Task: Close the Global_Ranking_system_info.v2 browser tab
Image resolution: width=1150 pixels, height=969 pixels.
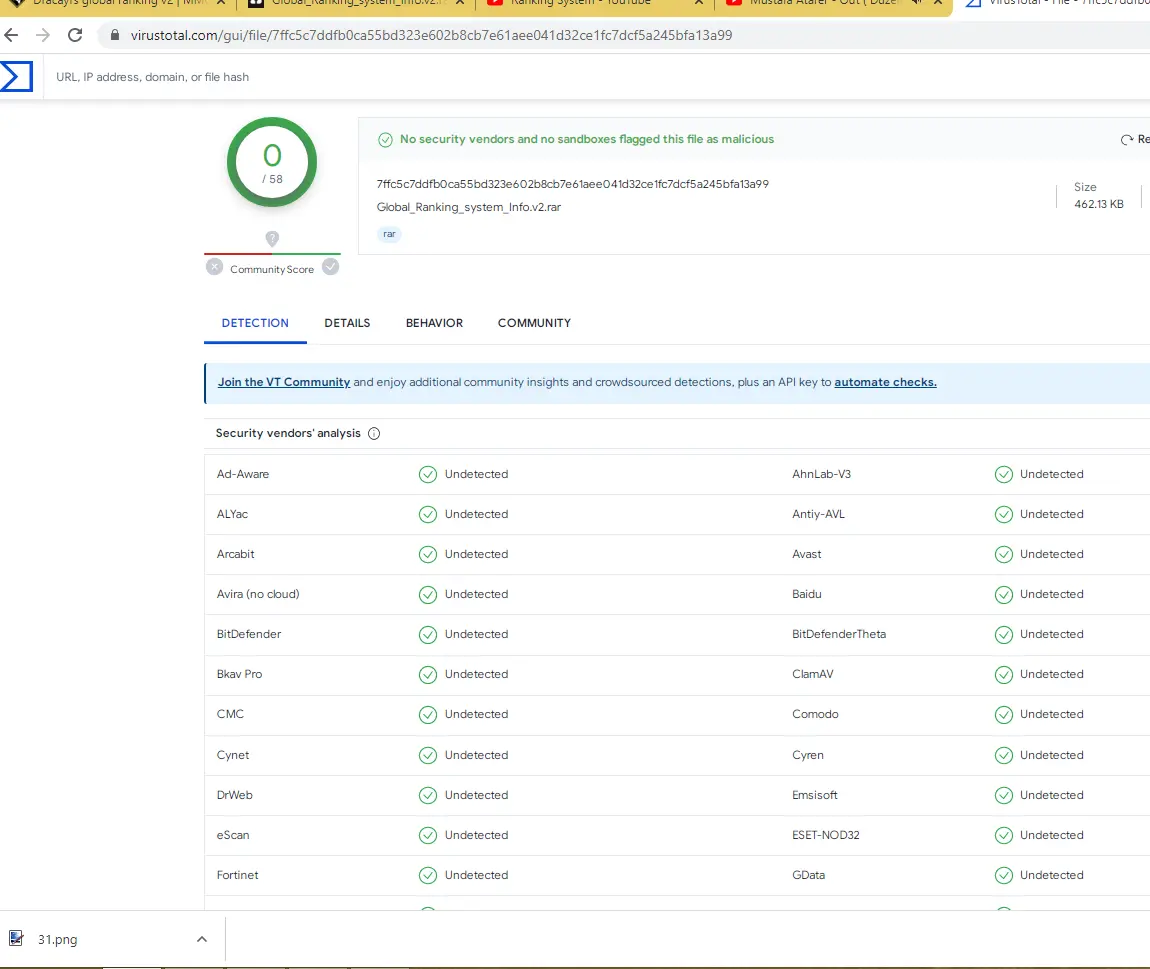Action: (x=460, y=3)
